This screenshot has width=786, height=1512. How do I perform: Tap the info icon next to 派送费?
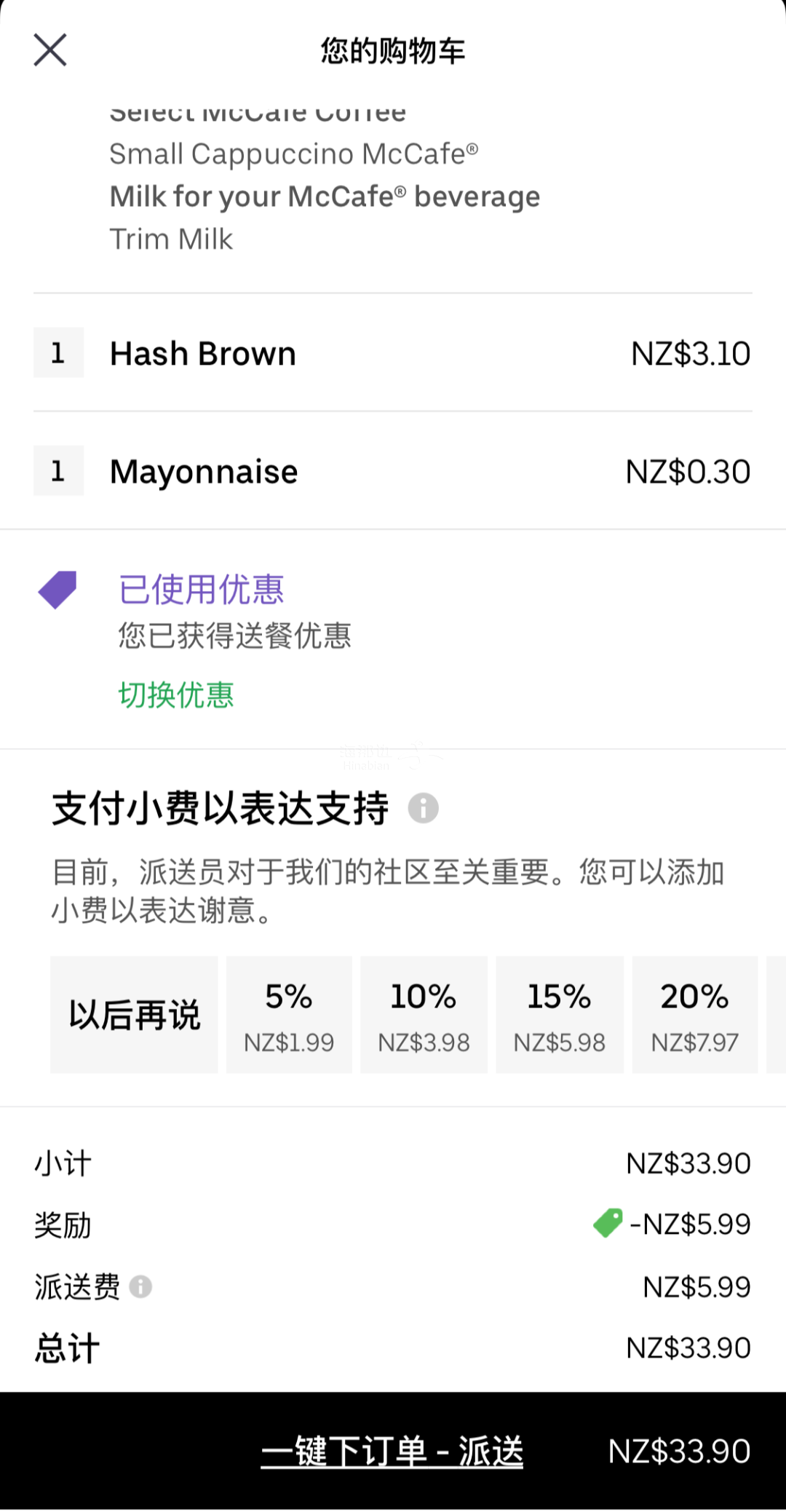click(x=140, y=1287)
